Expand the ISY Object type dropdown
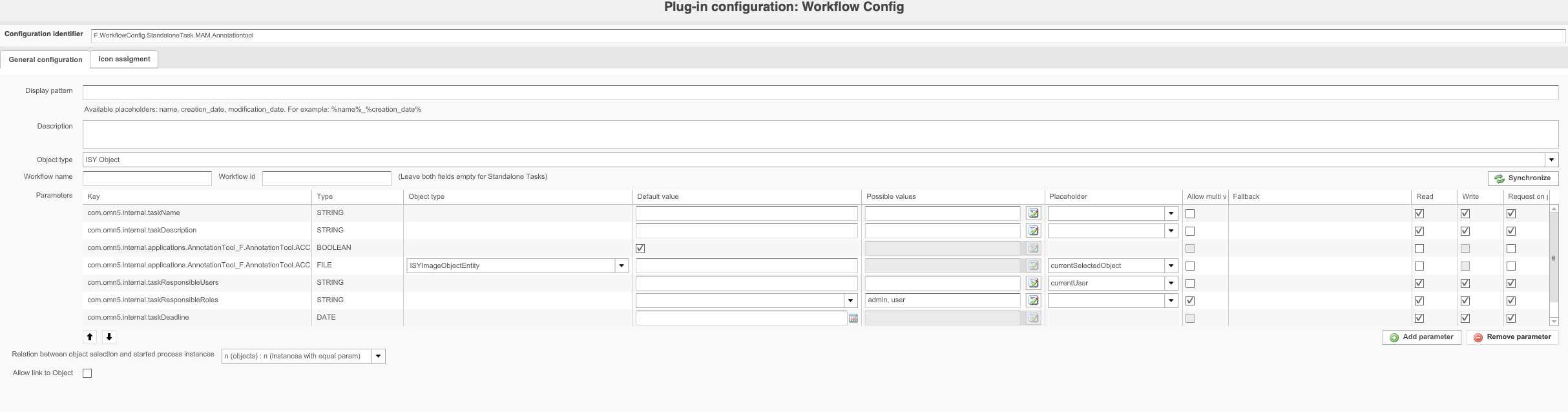The width and height of the screenshot is (1568, 412). tap(1551, 160)
